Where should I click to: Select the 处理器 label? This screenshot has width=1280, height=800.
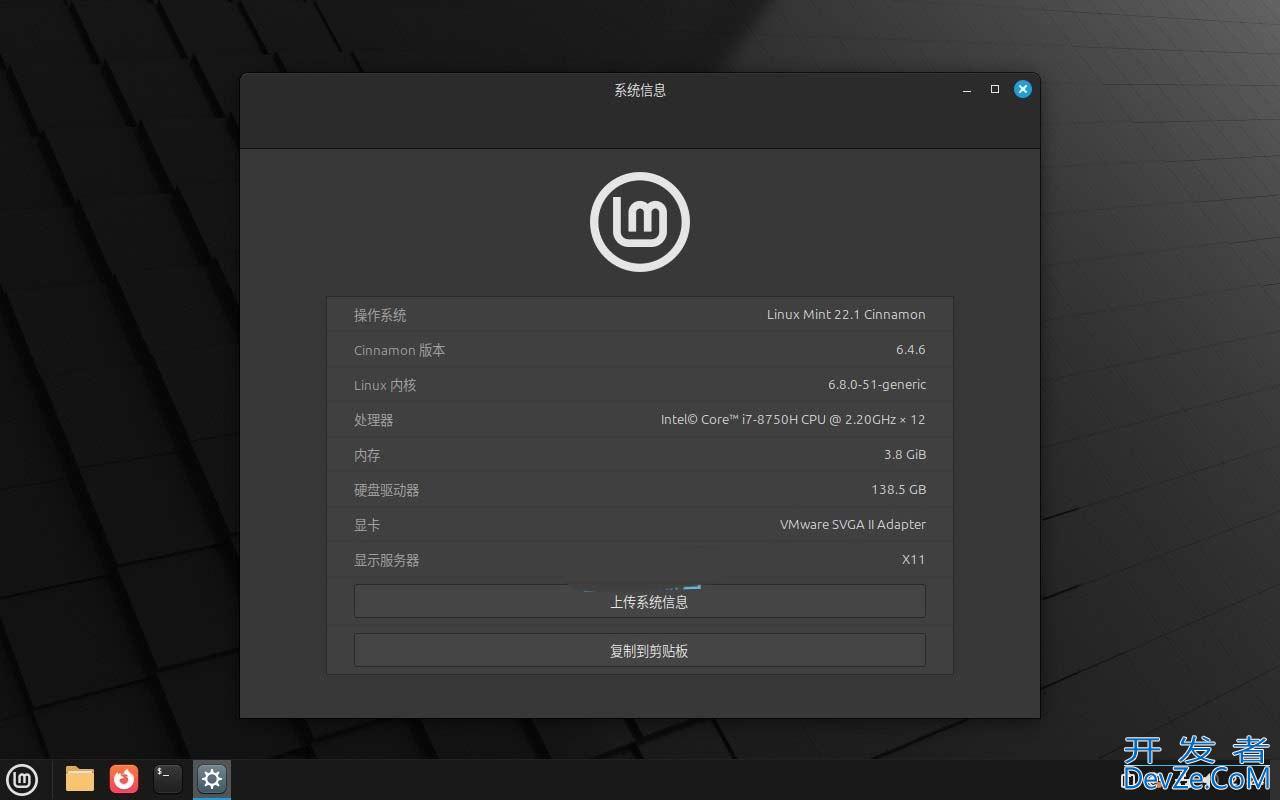click(373, 420)
